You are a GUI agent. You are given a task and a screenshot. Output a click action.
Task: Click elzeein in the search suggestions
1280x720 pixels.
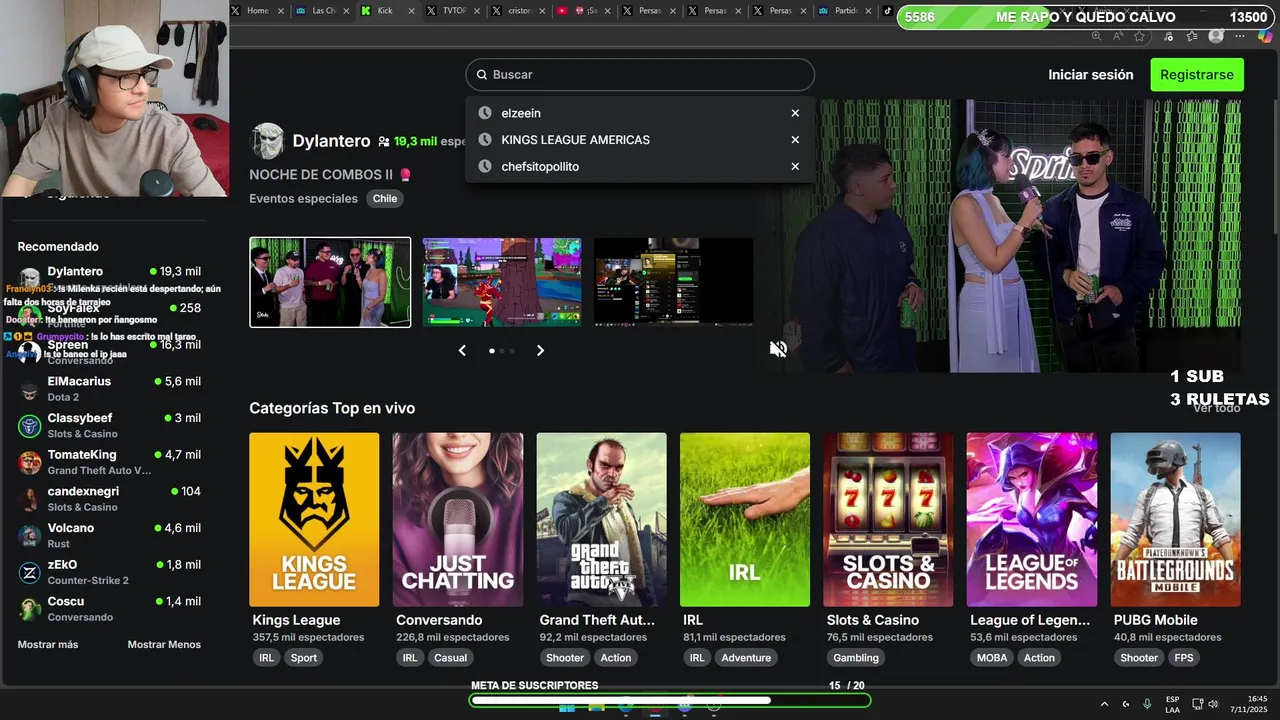521,113
